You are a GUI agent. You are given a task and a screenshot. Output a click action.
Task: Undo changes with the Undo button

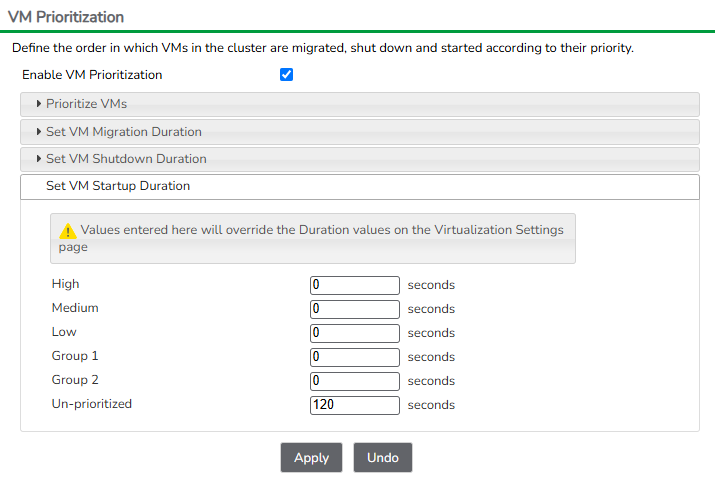383,457
